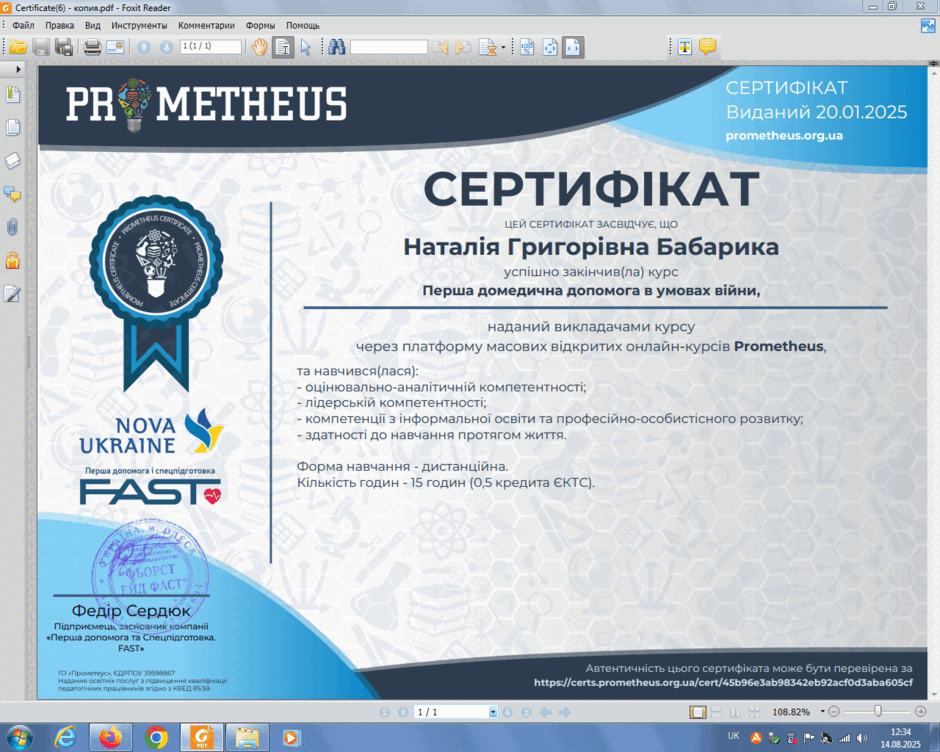Image resolution: width=940 pixels, height=752 pixels.
Task: Open the Инструменты menu
Action: pyautogui.click(x=139, y=25)
